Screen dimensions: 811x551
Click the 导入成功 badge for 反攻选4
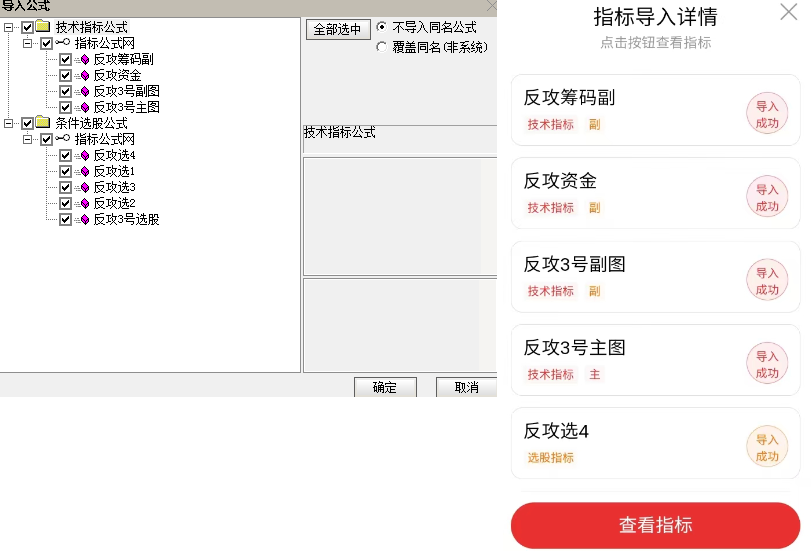[767, 447]
